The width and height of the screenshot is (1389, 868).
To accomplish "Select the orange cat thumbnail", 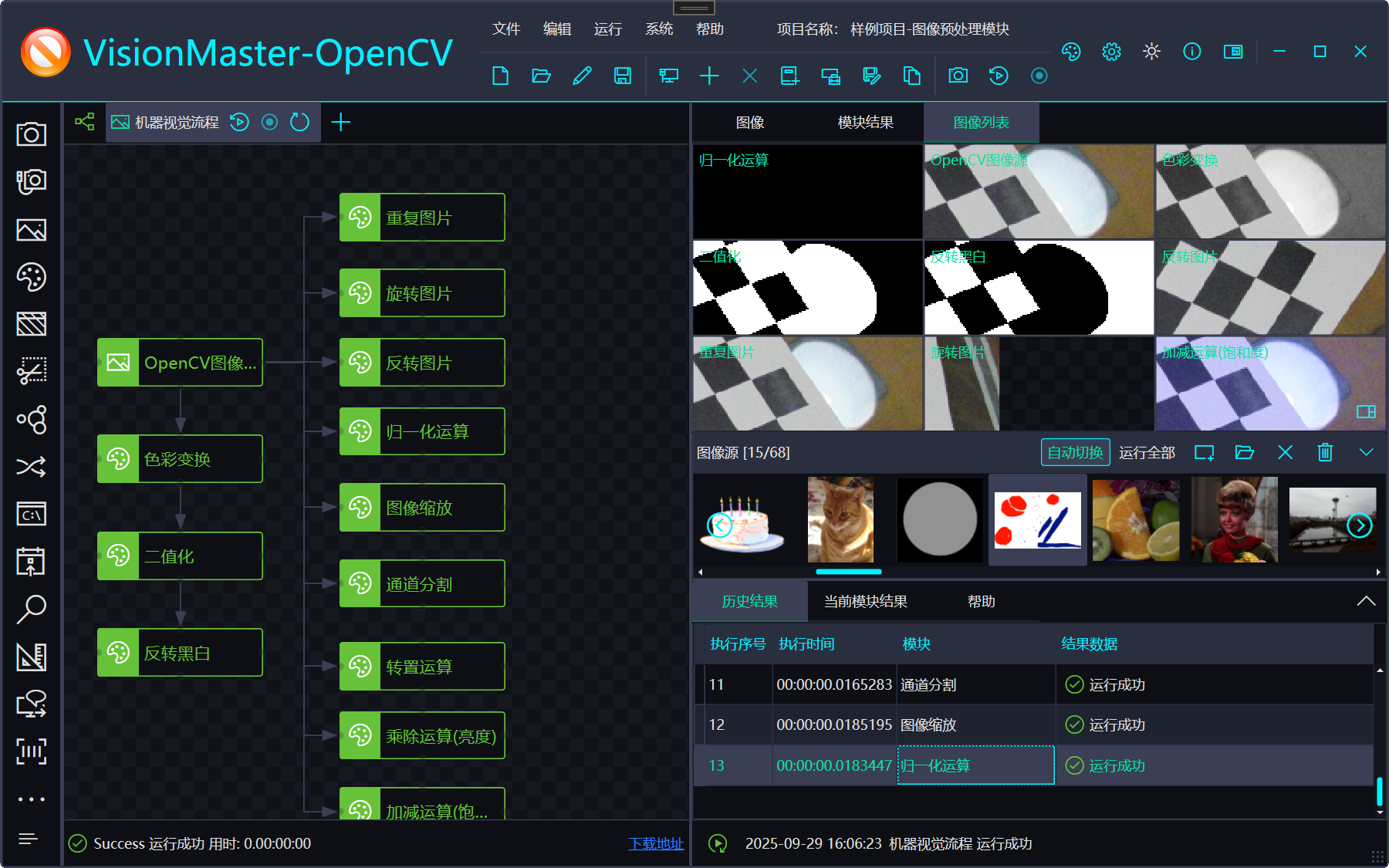I will coord(840,519).
